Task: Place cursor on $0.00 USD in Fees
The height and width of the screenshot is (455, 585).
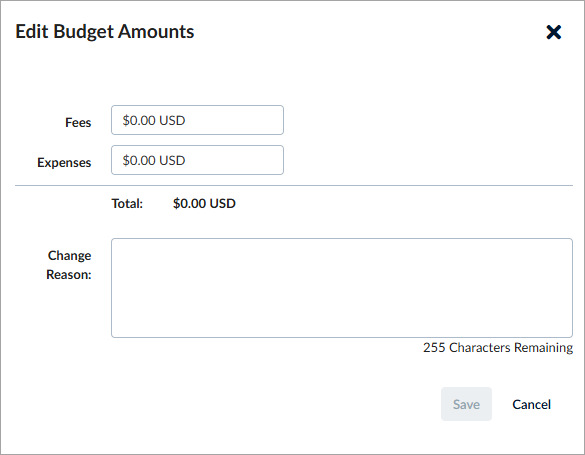Action: pyautogui.click(x=154, y=120)
